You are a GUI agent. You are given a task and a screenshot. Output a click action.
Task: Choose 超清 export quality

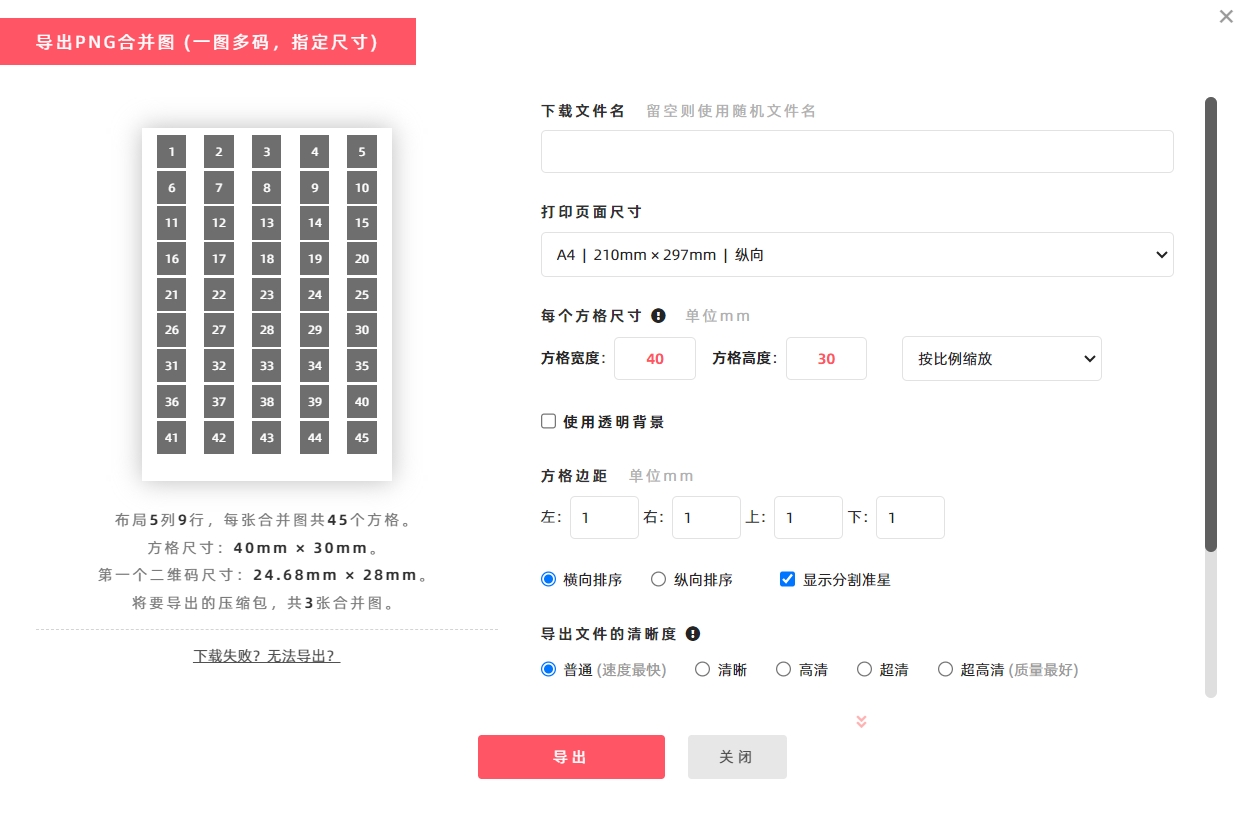tap(864, 670)
